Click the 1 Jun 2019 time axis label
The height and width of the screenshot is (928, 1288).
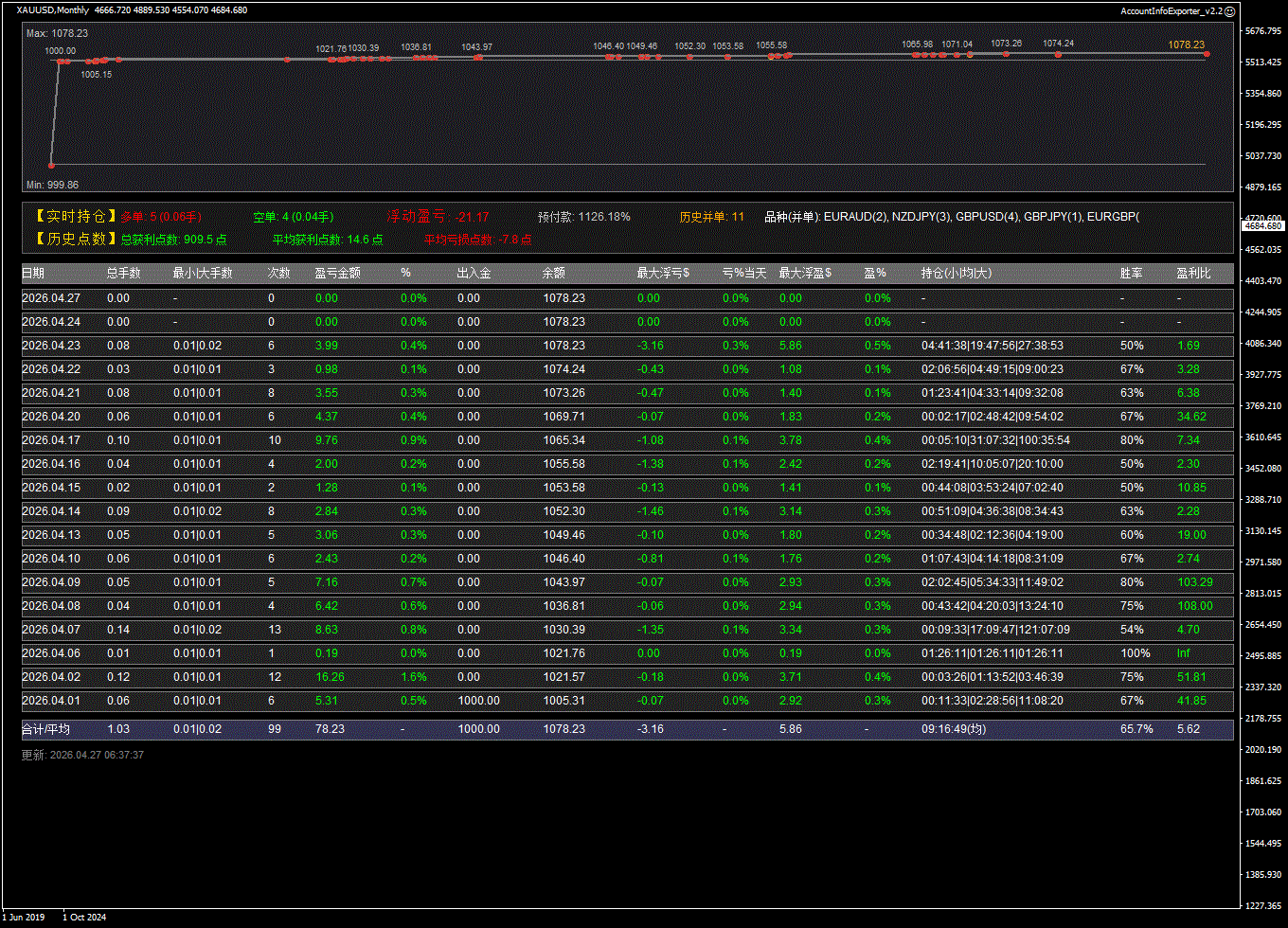tap(24, 917)
